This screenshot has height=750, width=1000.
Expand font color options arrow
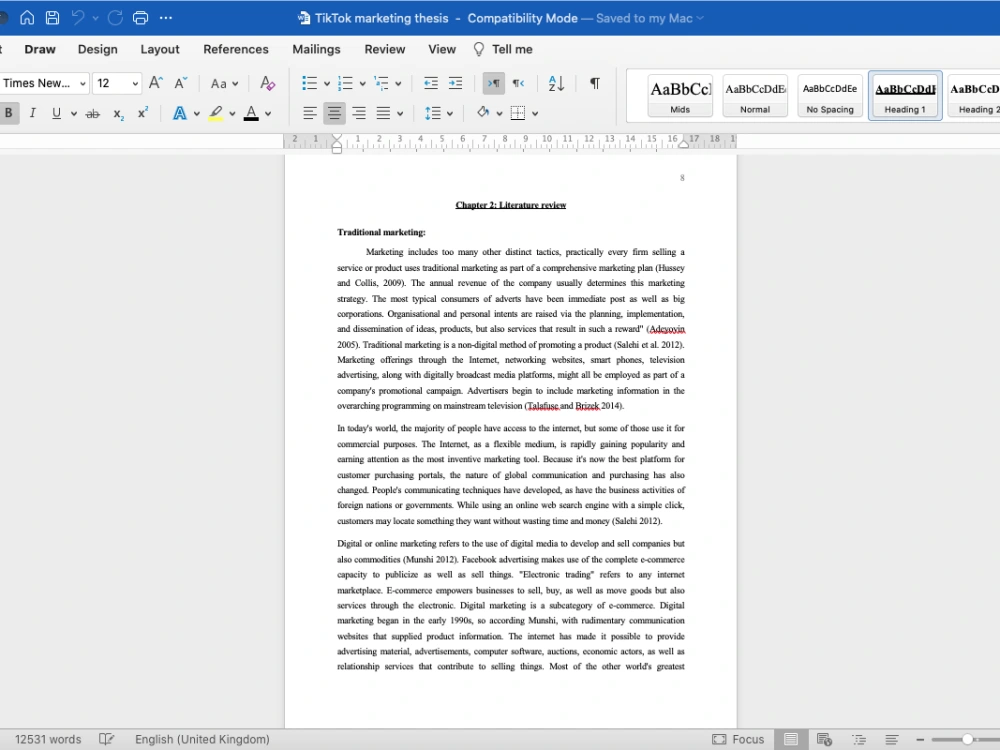coord(268,114)
